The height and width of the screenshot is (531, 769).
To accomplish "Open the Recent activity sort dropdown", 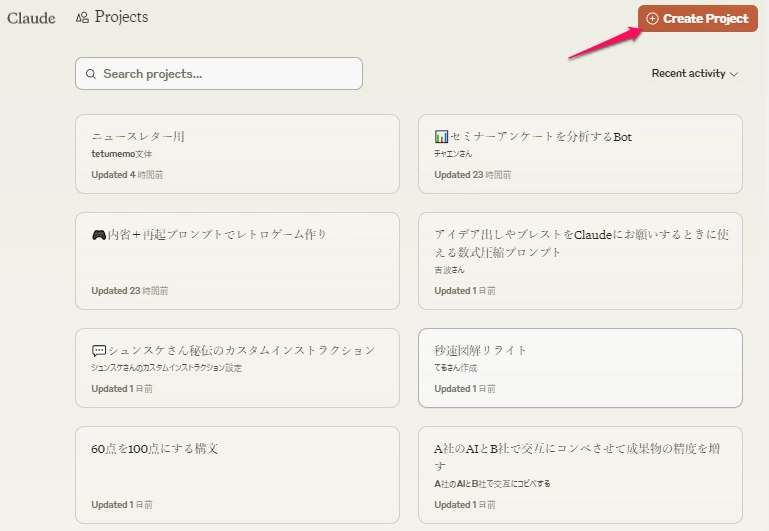I will click(694, 74).
